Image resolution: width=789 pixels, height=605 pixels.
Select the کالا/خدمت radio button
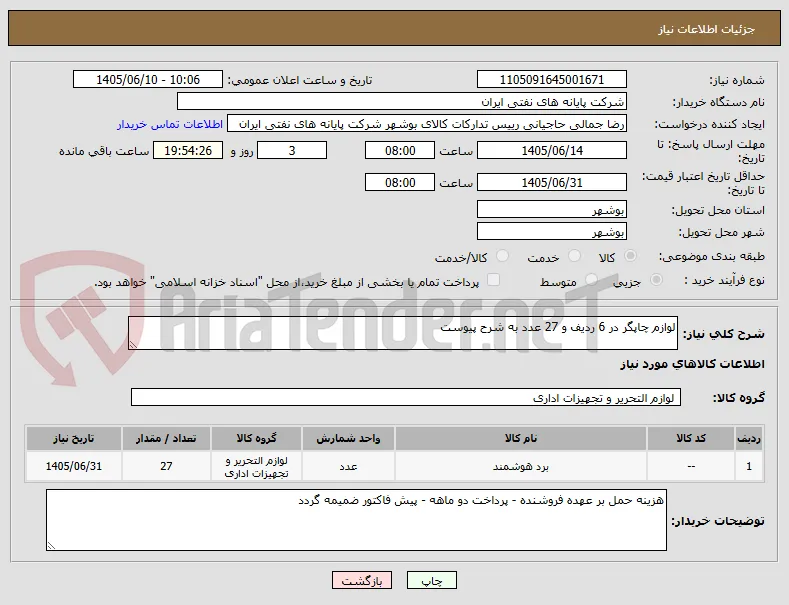pyautogui.click(x=502, y=256)
